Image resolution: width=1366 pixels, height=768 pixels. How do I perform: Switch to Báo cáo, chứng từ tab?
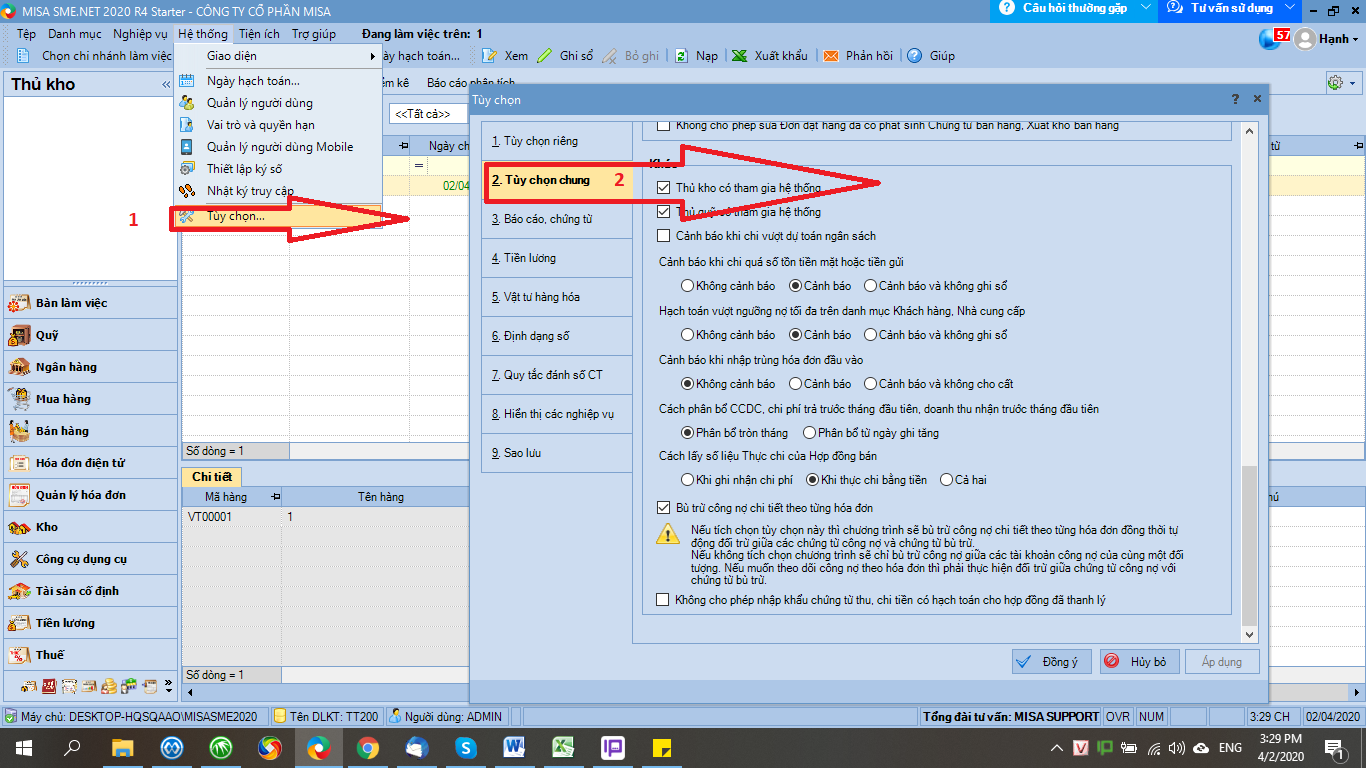pyautogui.click(x=556, y=219)
